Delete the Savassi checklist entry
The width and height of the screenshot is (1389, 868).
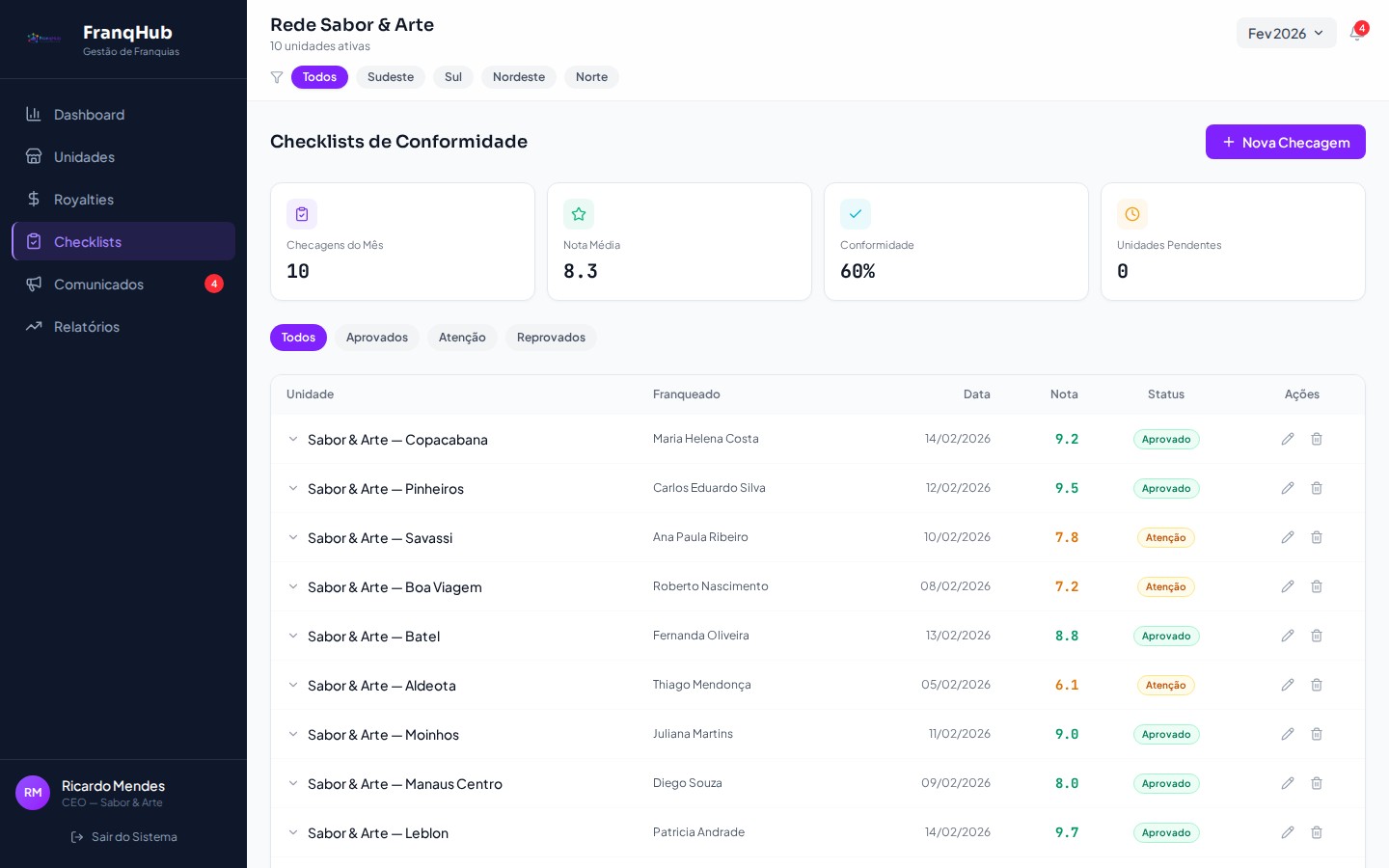(1317, 537)
